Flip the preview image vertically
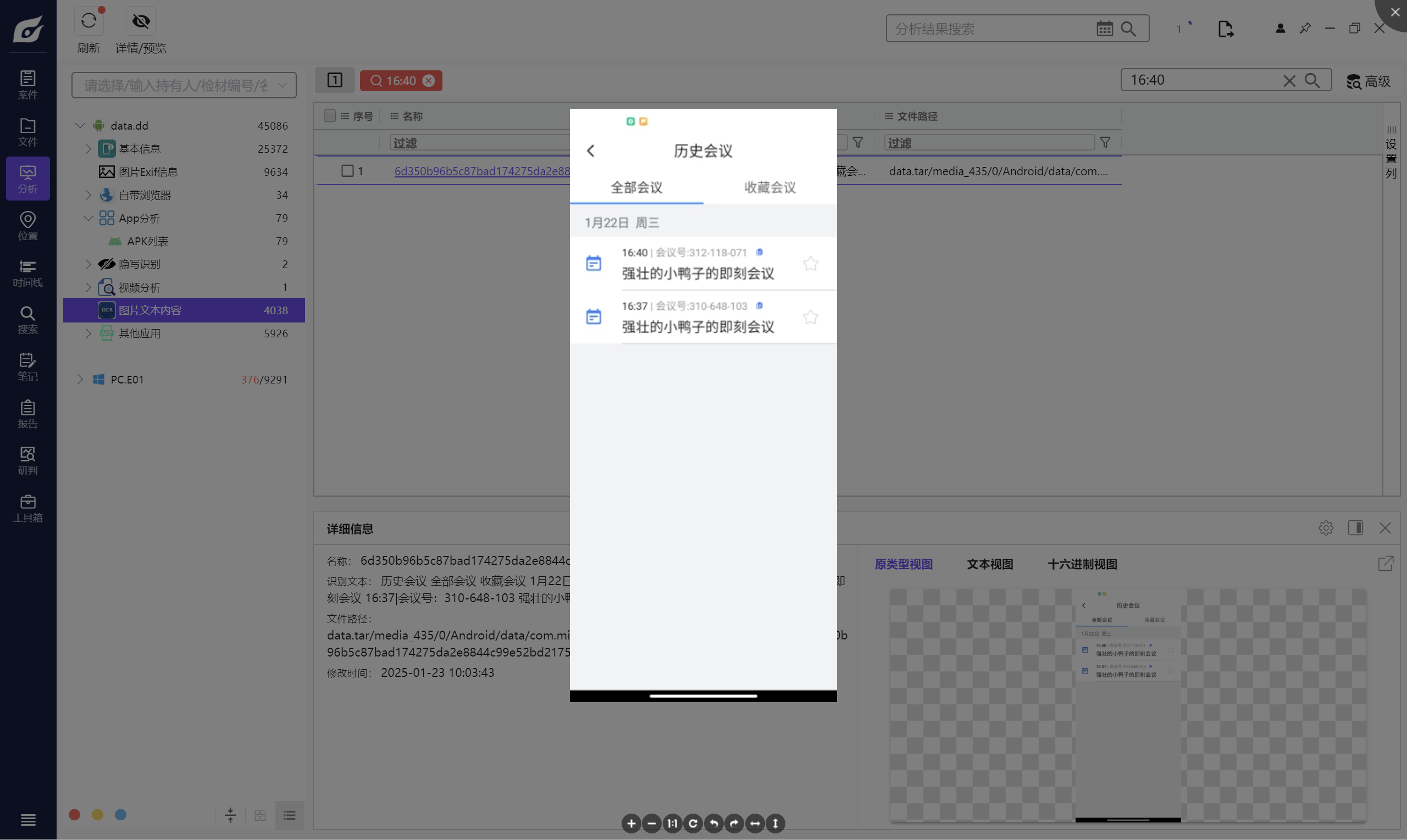The image size is (1407, 840). pos(775,824)
